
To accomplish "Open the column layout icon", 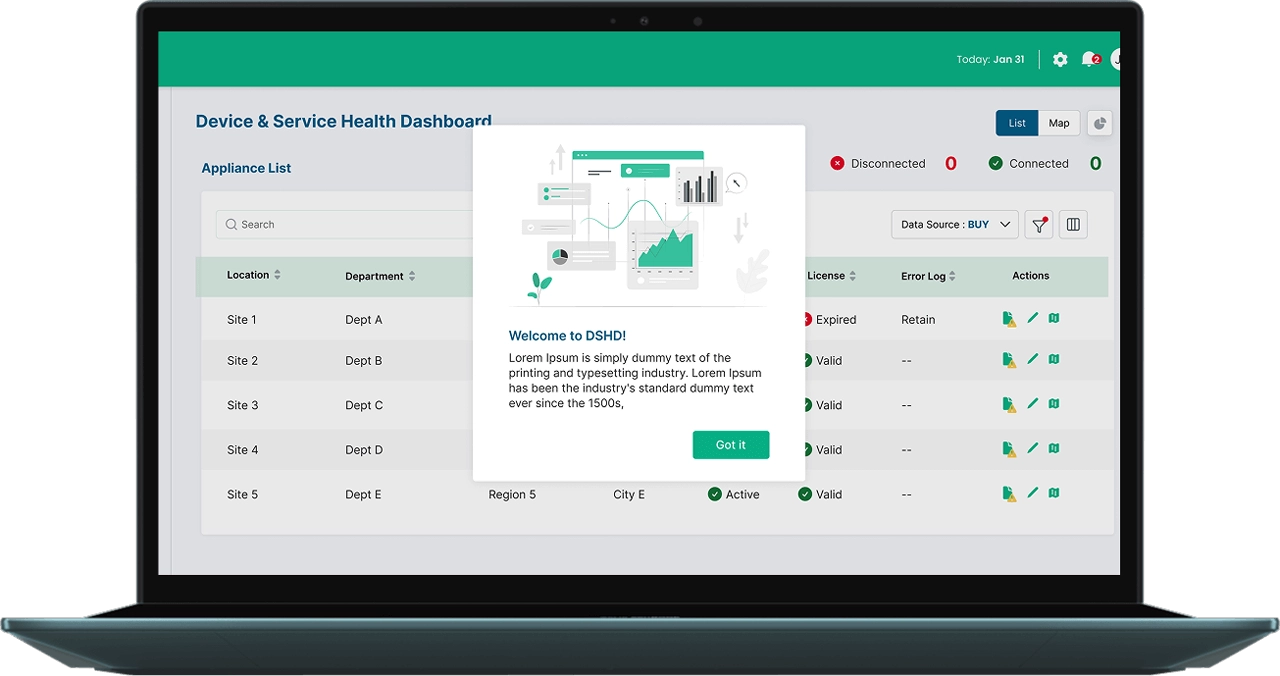I will (1073, 225).
